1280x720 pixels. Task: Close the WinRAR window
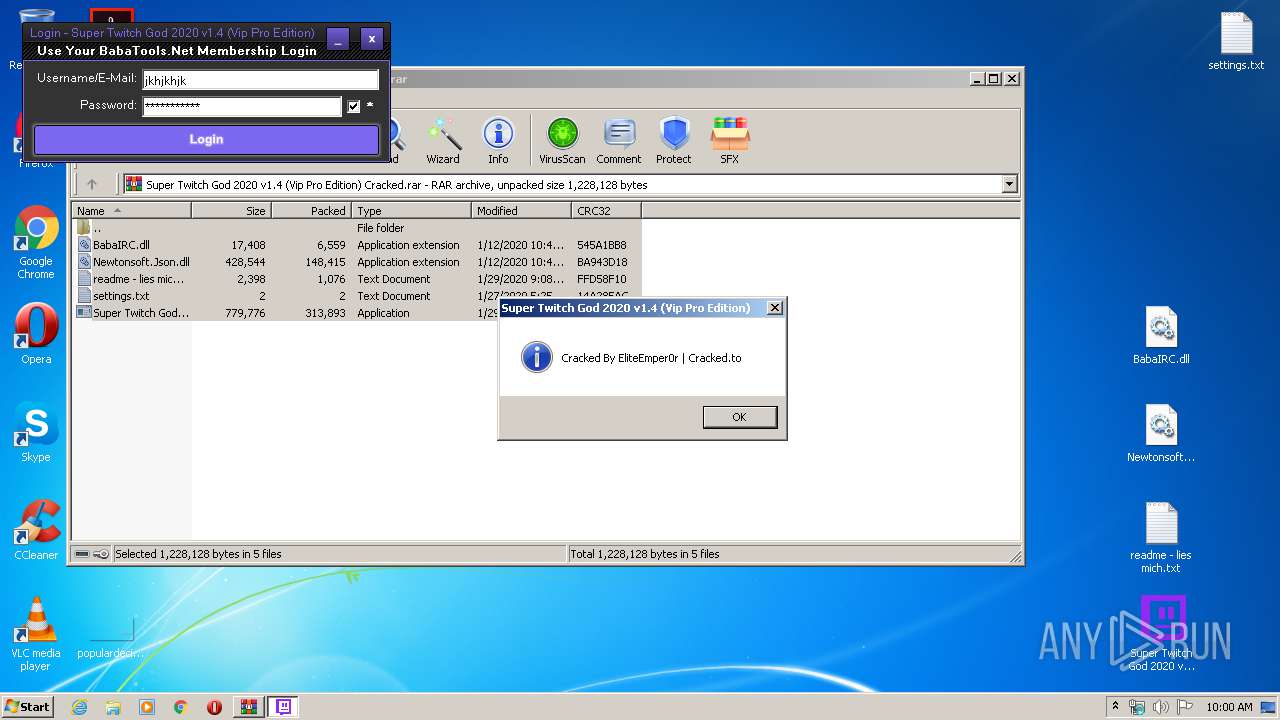(x=1012, y=79)
